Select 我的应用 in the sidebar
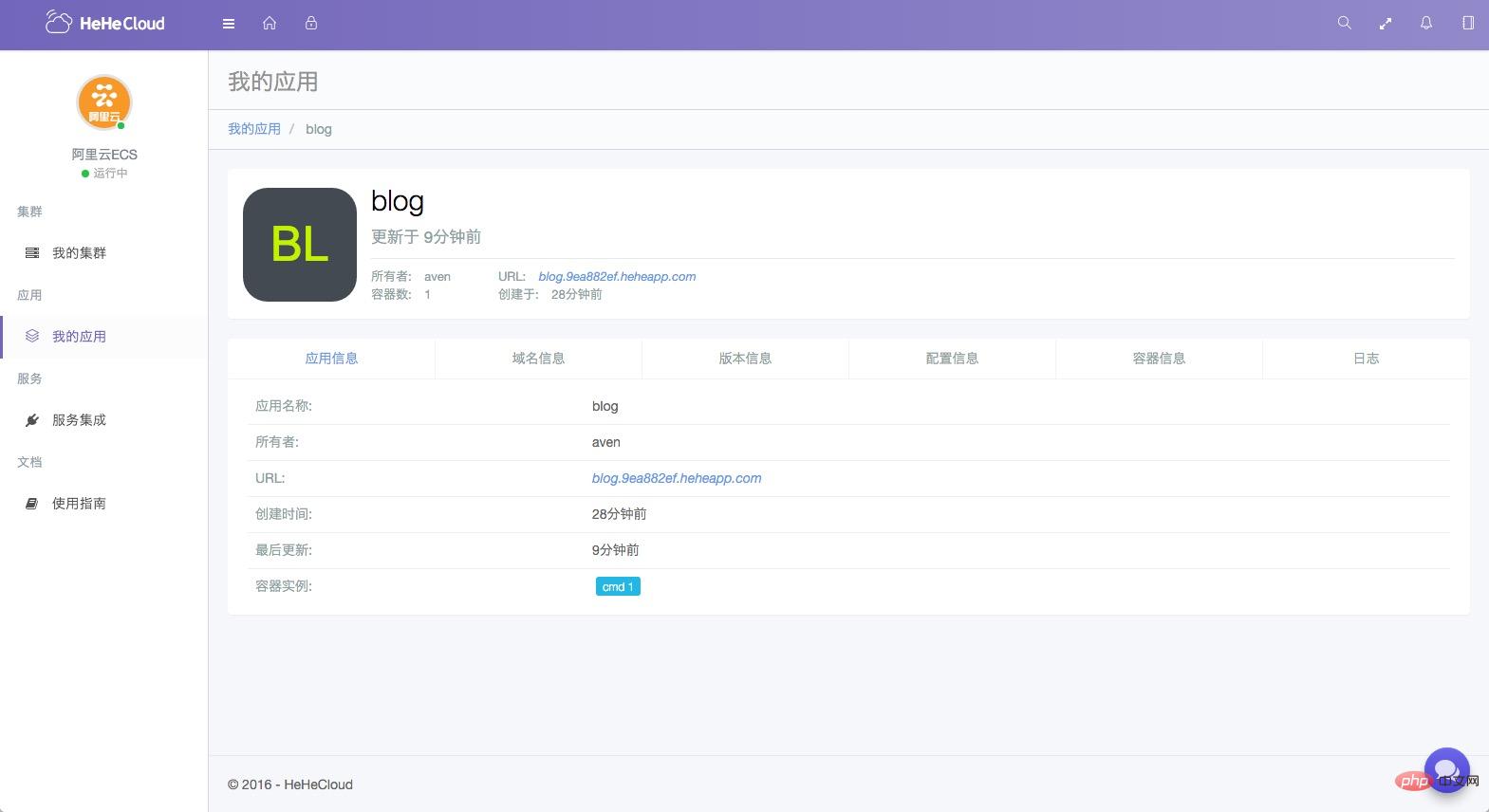1489x812 pixels. tap(79, 337)
